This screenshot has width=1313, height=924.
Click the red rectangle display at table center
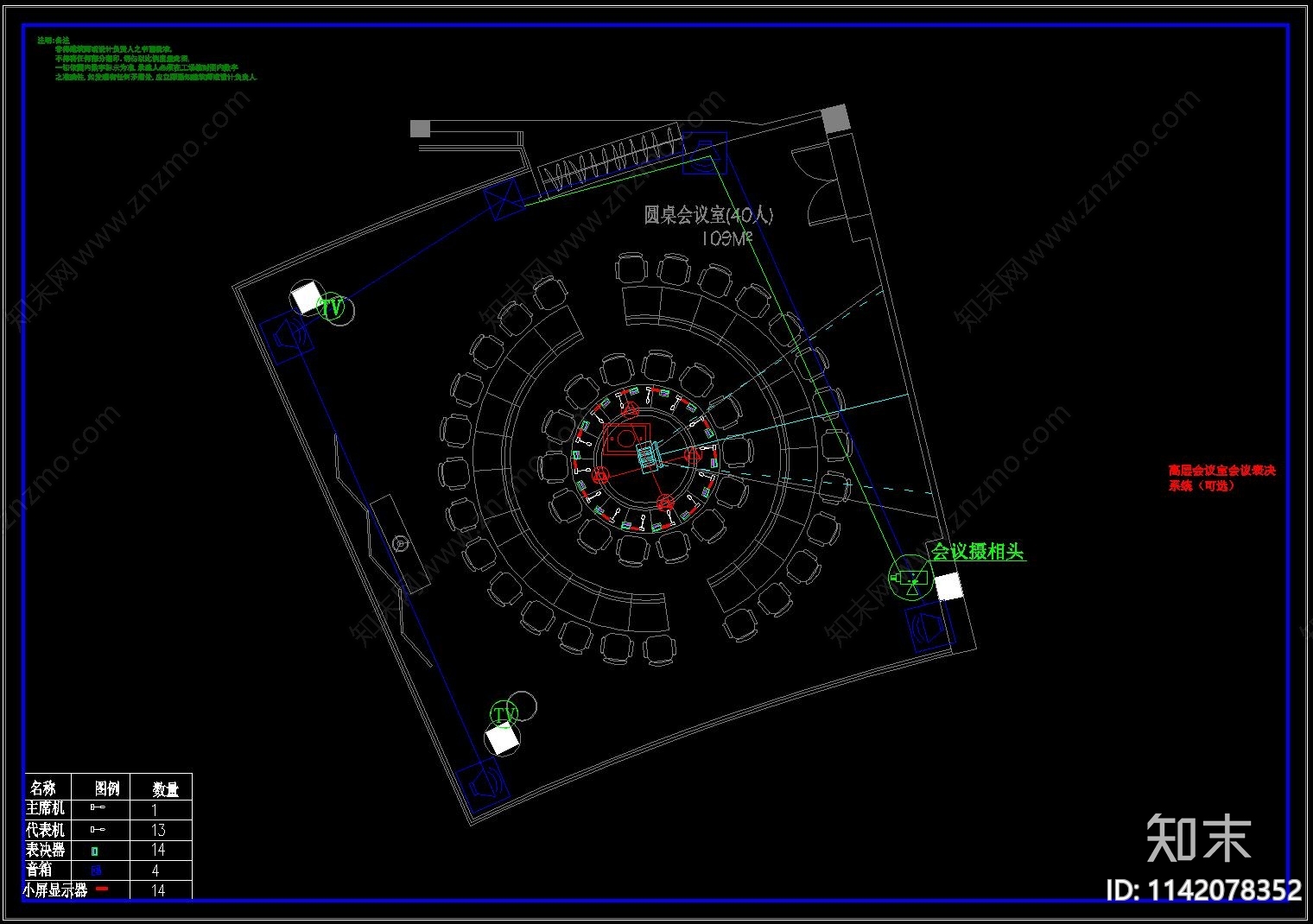tap(625, 440)
